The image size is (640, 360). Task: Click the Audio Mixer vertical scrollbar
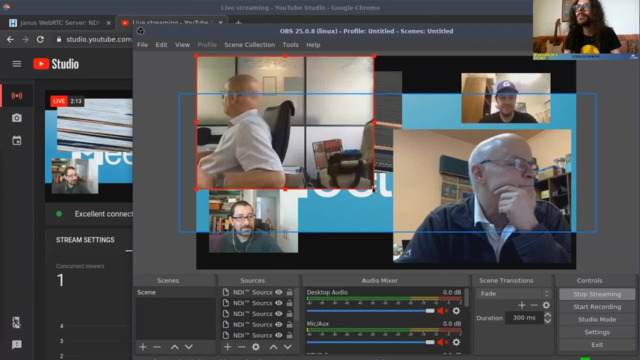point(466,298)
